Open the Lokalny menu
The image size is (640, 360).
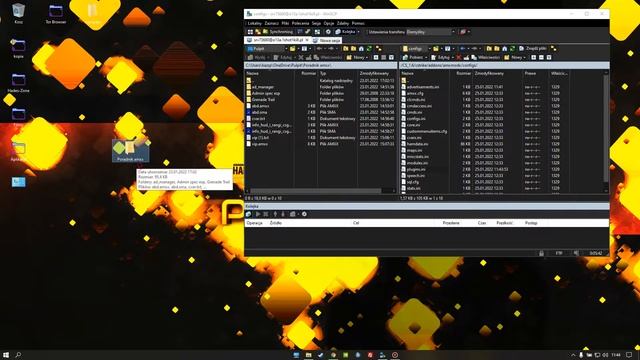click(255, 23)
